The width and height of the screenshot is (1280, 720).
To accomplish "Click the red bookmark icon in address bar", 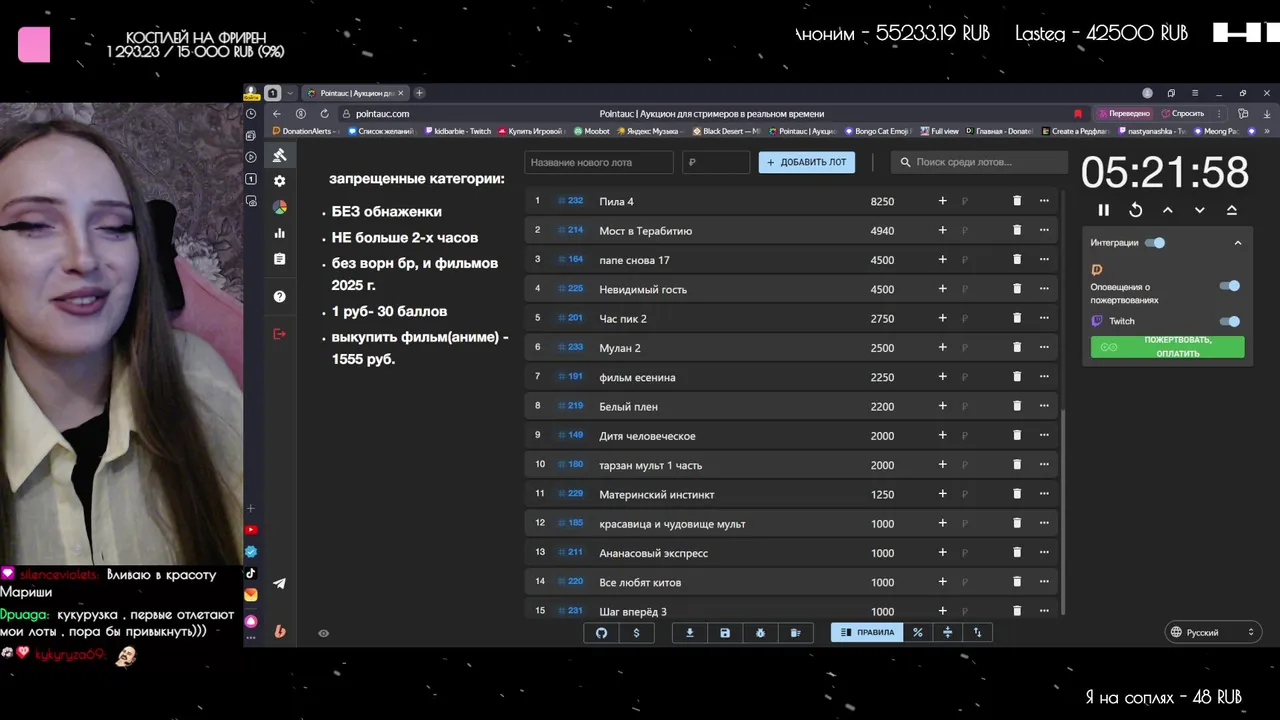I will tap(1078, 113).
